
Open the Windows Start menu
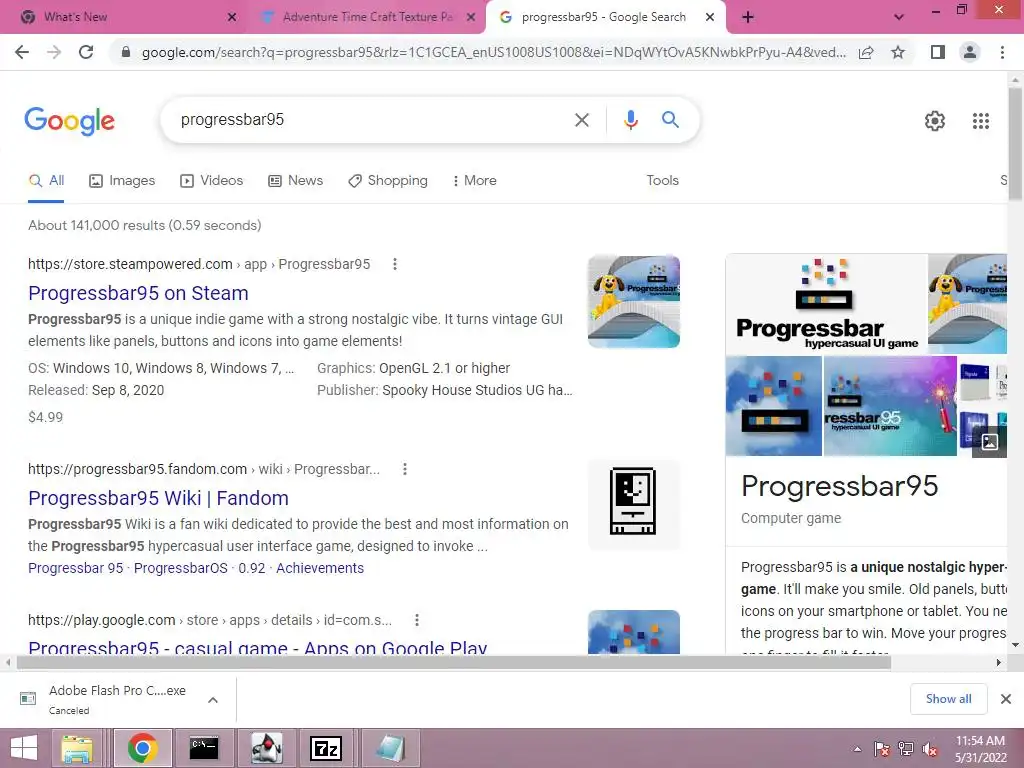(x=24, y=748)
